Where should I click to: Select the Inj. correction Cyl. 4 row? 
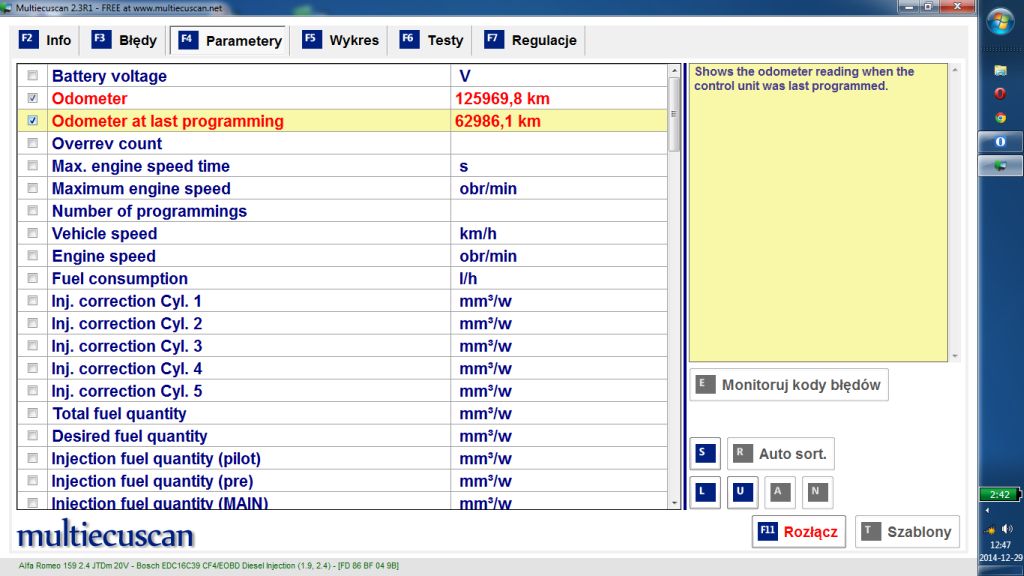(x=342, y=368)
